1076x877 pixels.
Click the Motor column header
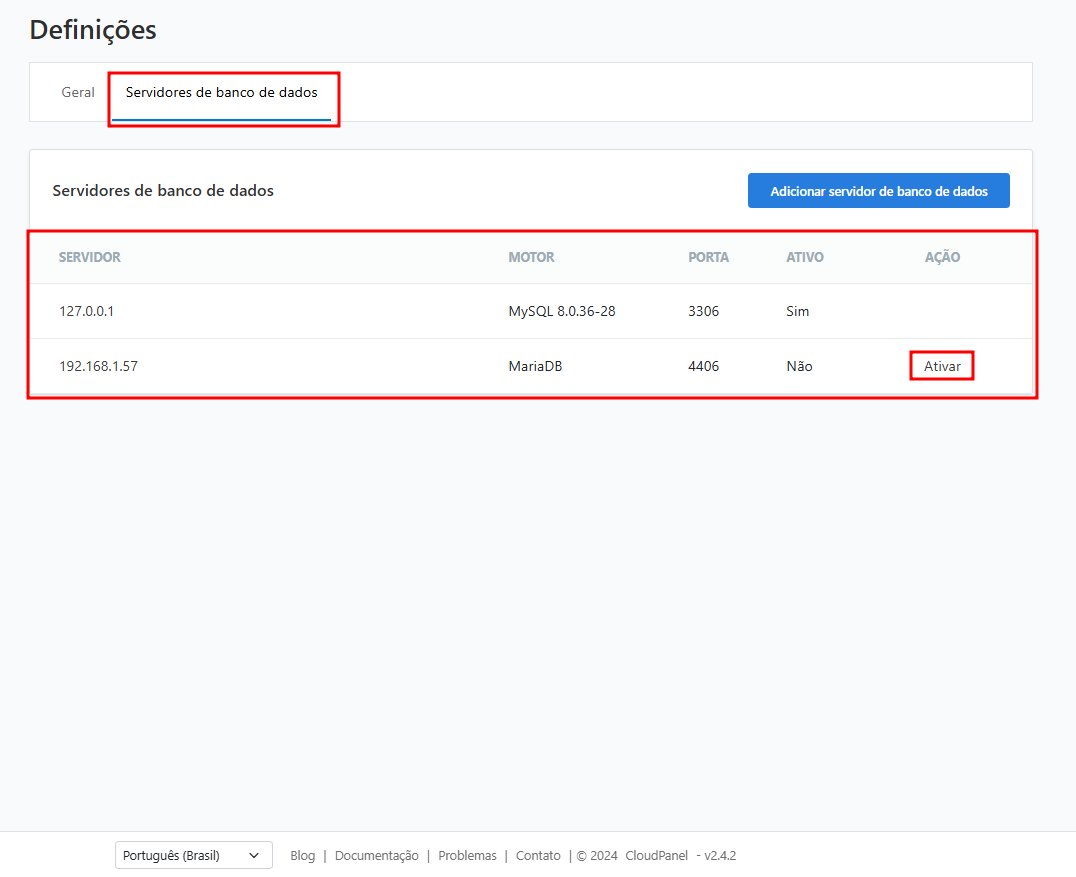(x=531, y=257)
